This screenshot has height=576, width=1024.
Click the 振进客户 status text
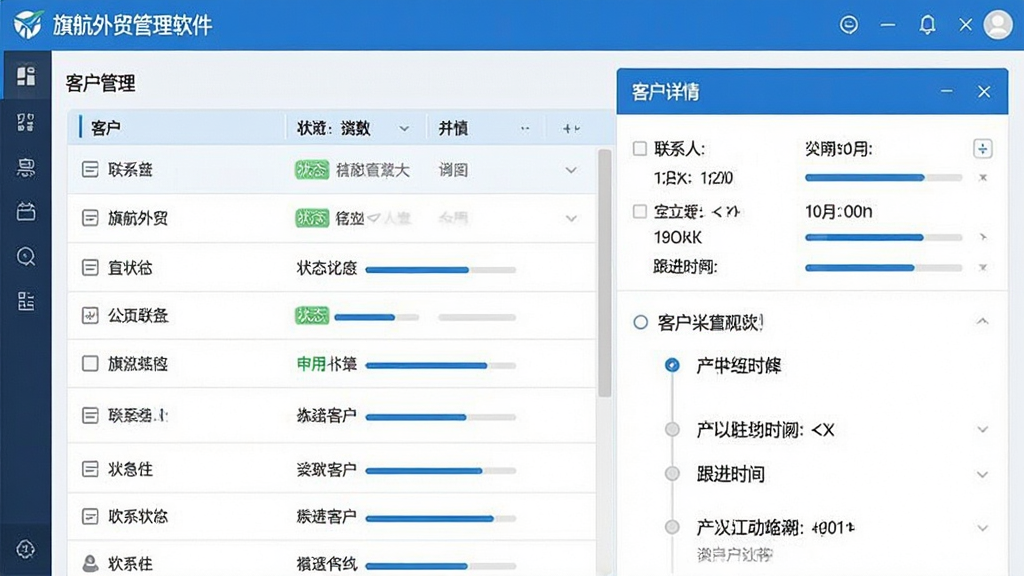pos(327,517)
